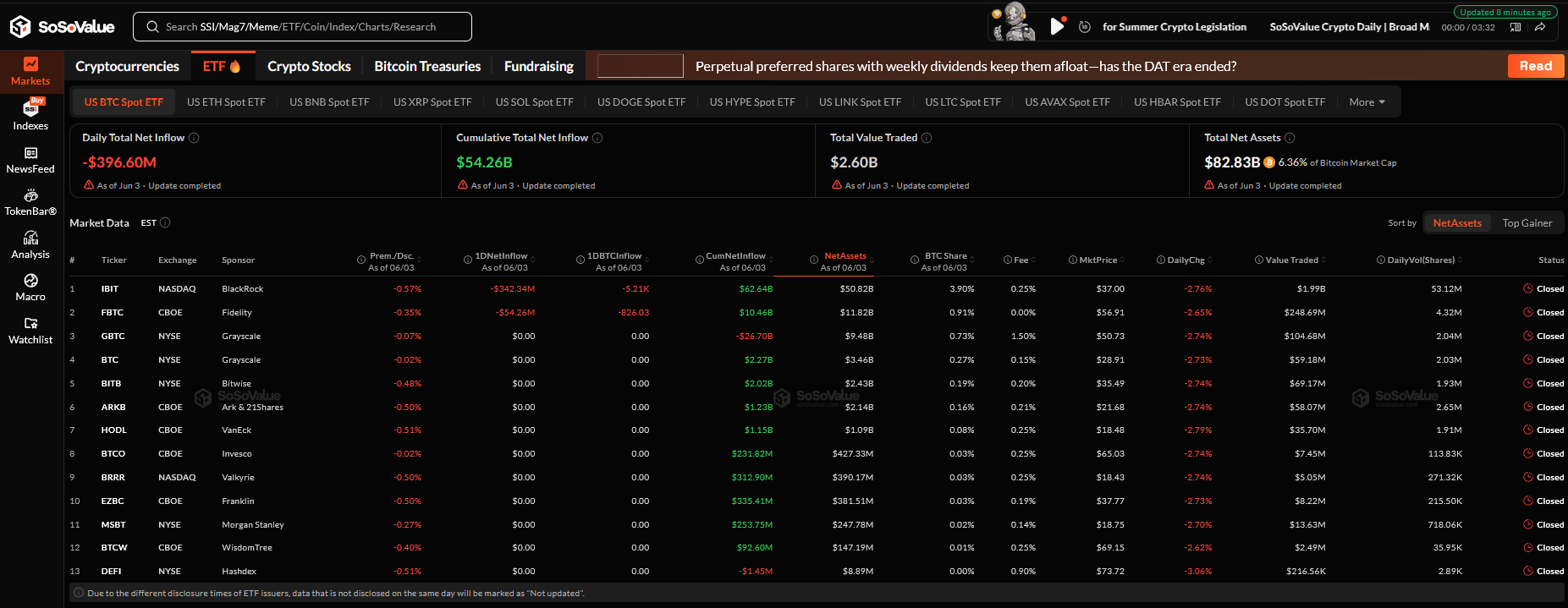
Task: Click the warning icon under -$396.60M
Action: tap(89, 185)
